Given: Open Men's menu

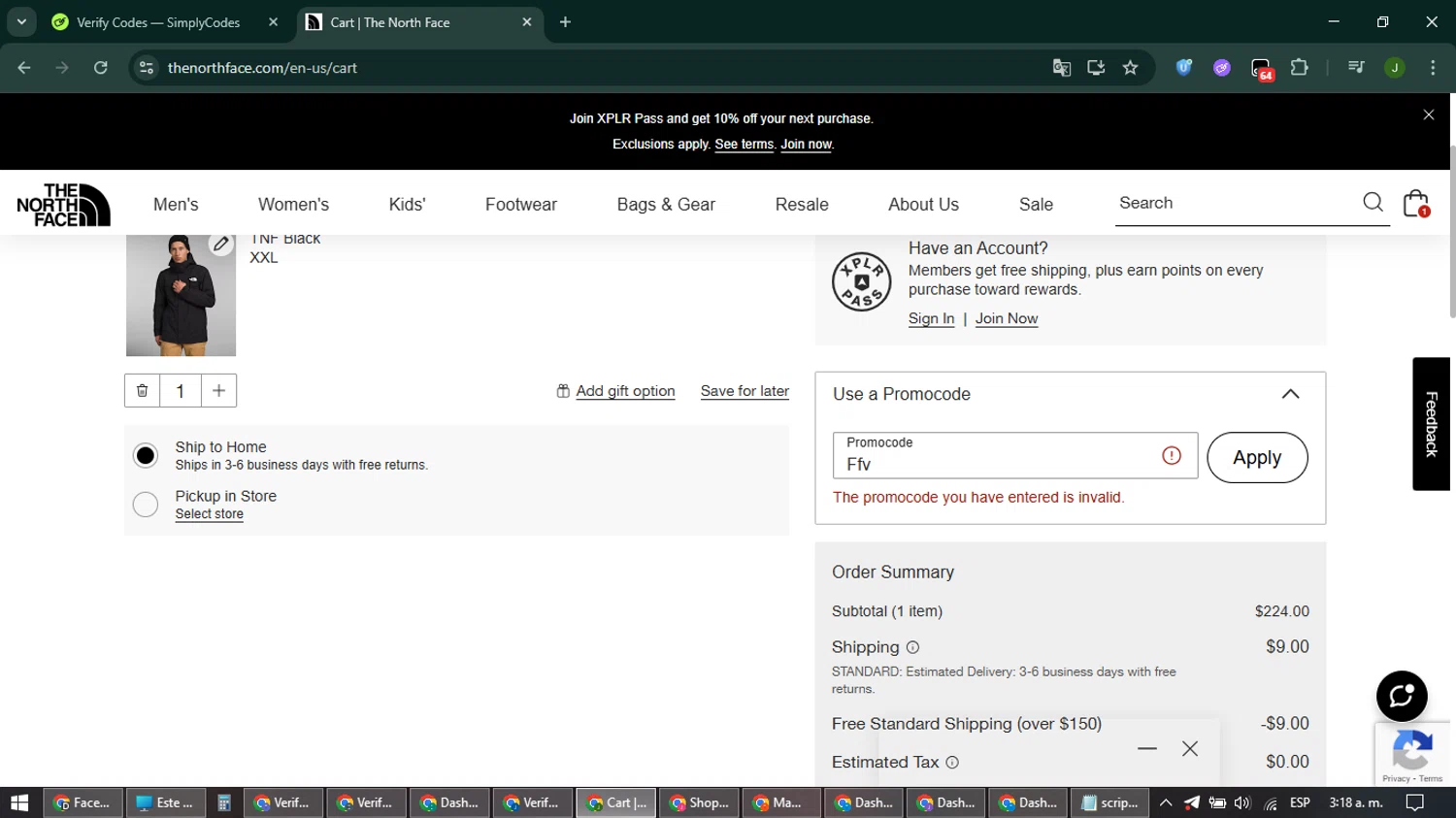Looking at the screenshot, I should pyautogui.click(x=176, y=205).
